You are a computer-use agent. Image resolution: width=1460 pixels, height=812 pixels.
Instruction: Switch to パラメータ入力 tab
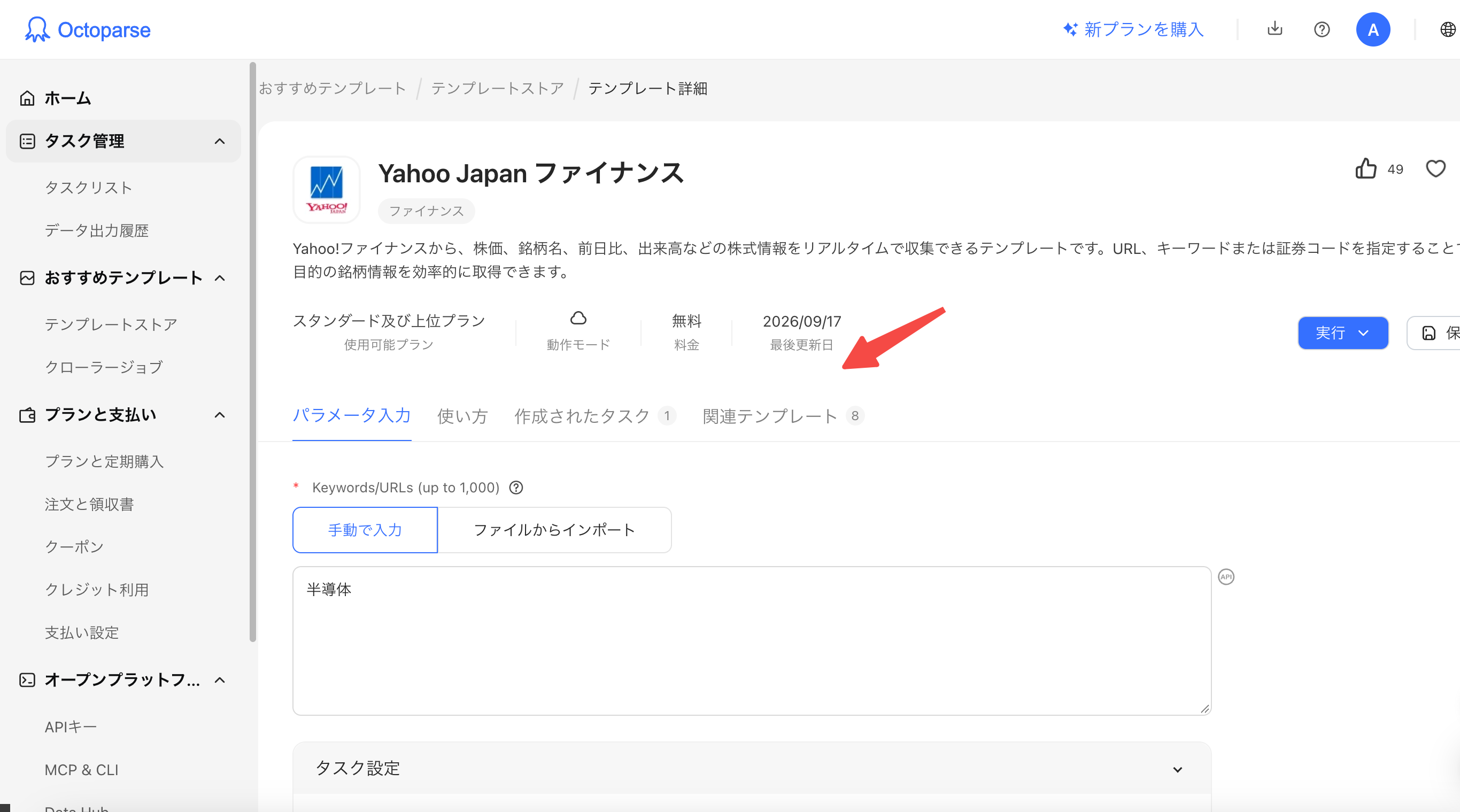[x=351, y=416]
